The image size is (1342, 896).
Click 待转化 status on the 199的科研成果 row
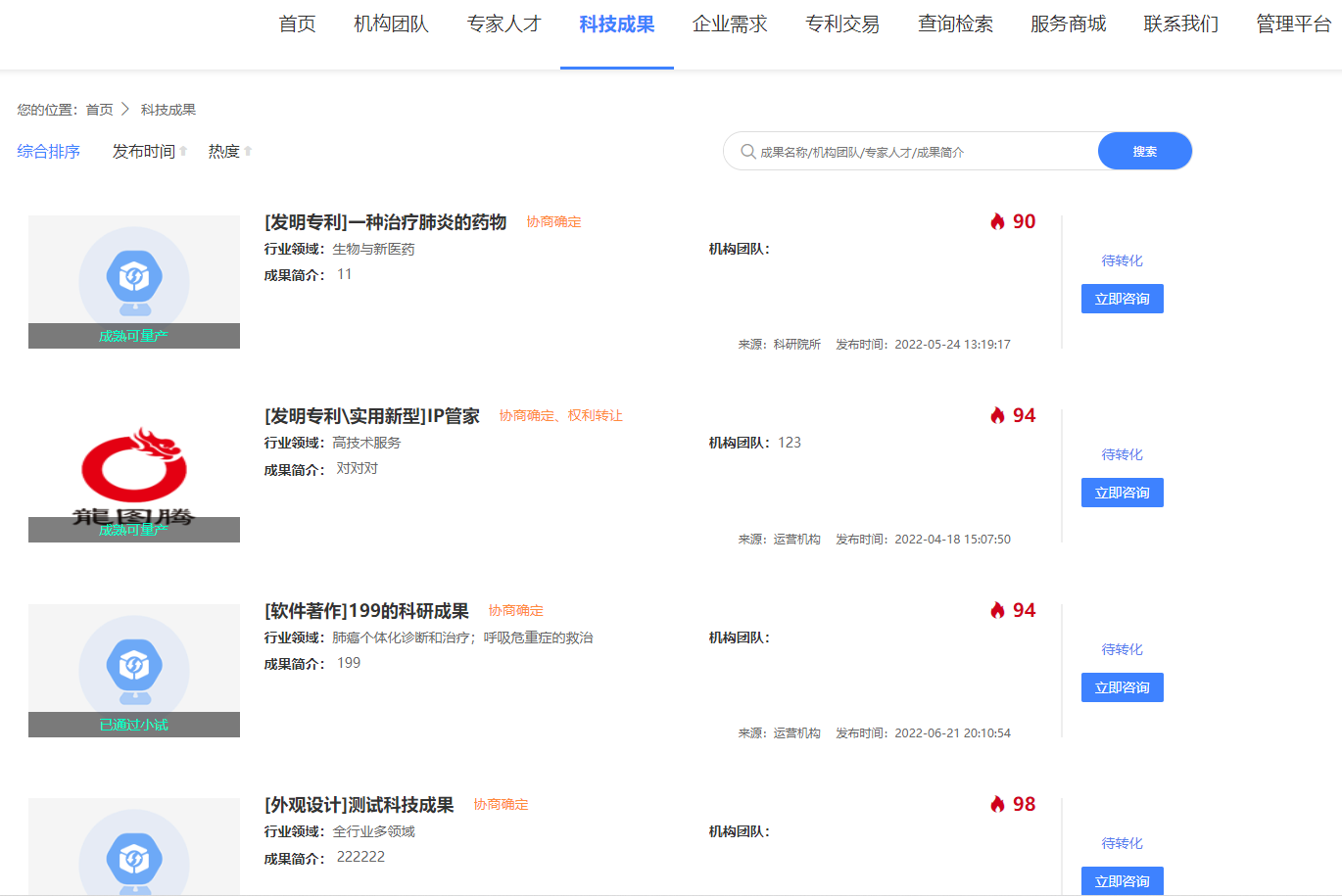(1122, 649)
